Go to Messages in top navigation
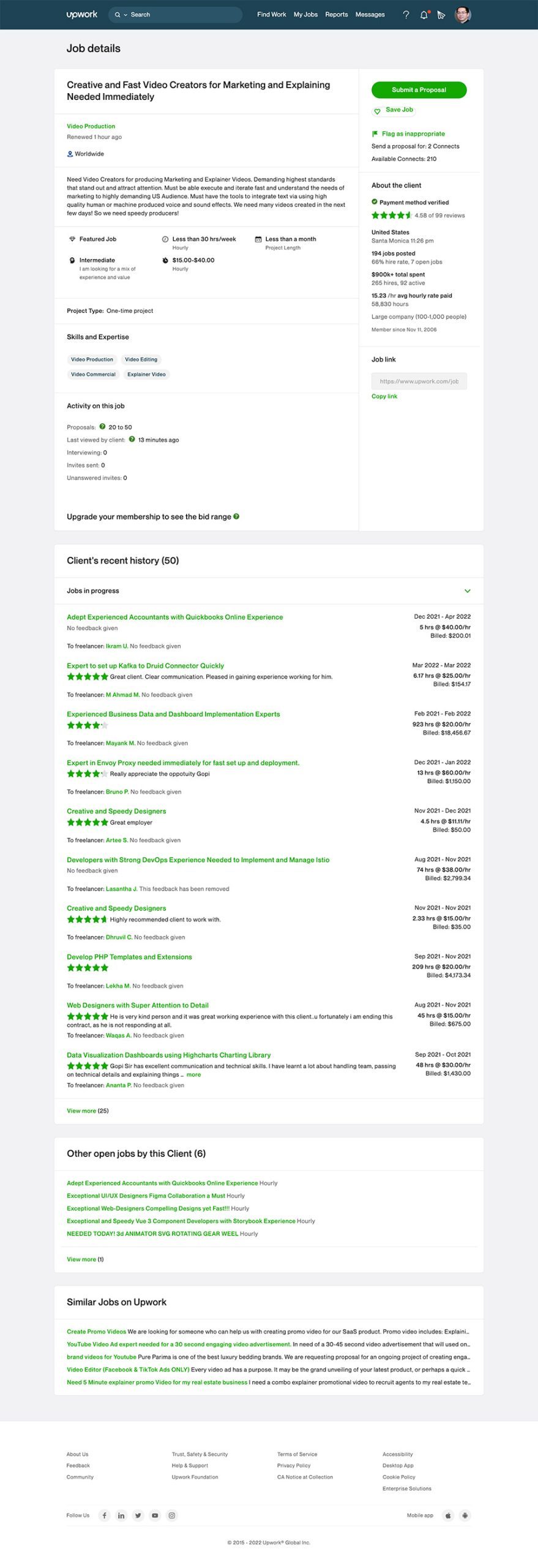 click(370, 15)
